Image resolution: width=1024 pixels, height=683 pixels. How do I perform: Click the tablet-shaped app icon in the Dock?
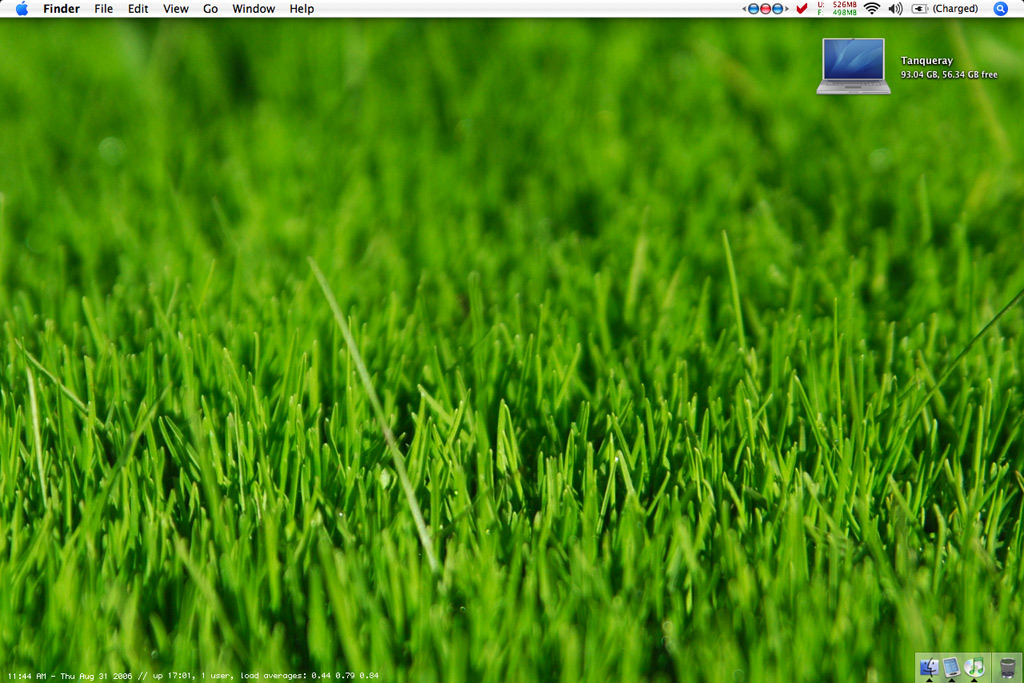(952, 667)
